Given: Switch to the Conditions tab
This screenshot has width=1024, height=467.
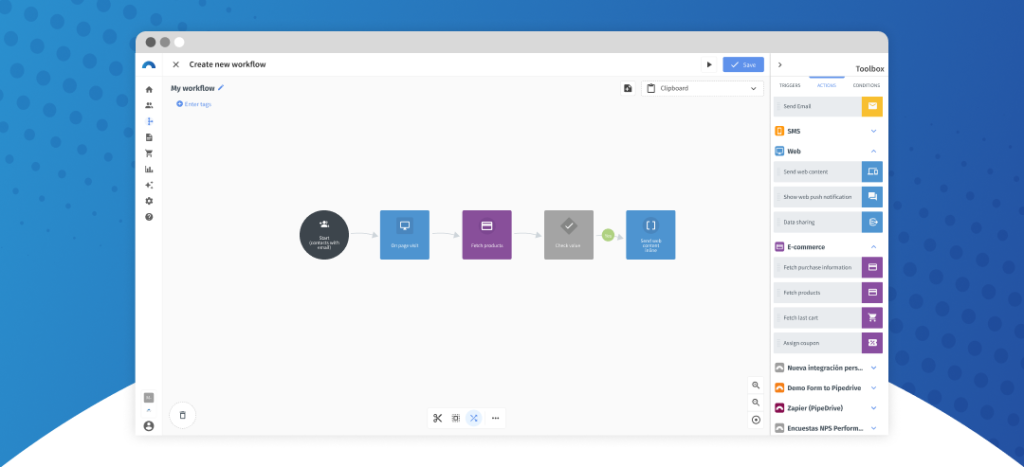Looking at the screenshot, I should 866,85.
